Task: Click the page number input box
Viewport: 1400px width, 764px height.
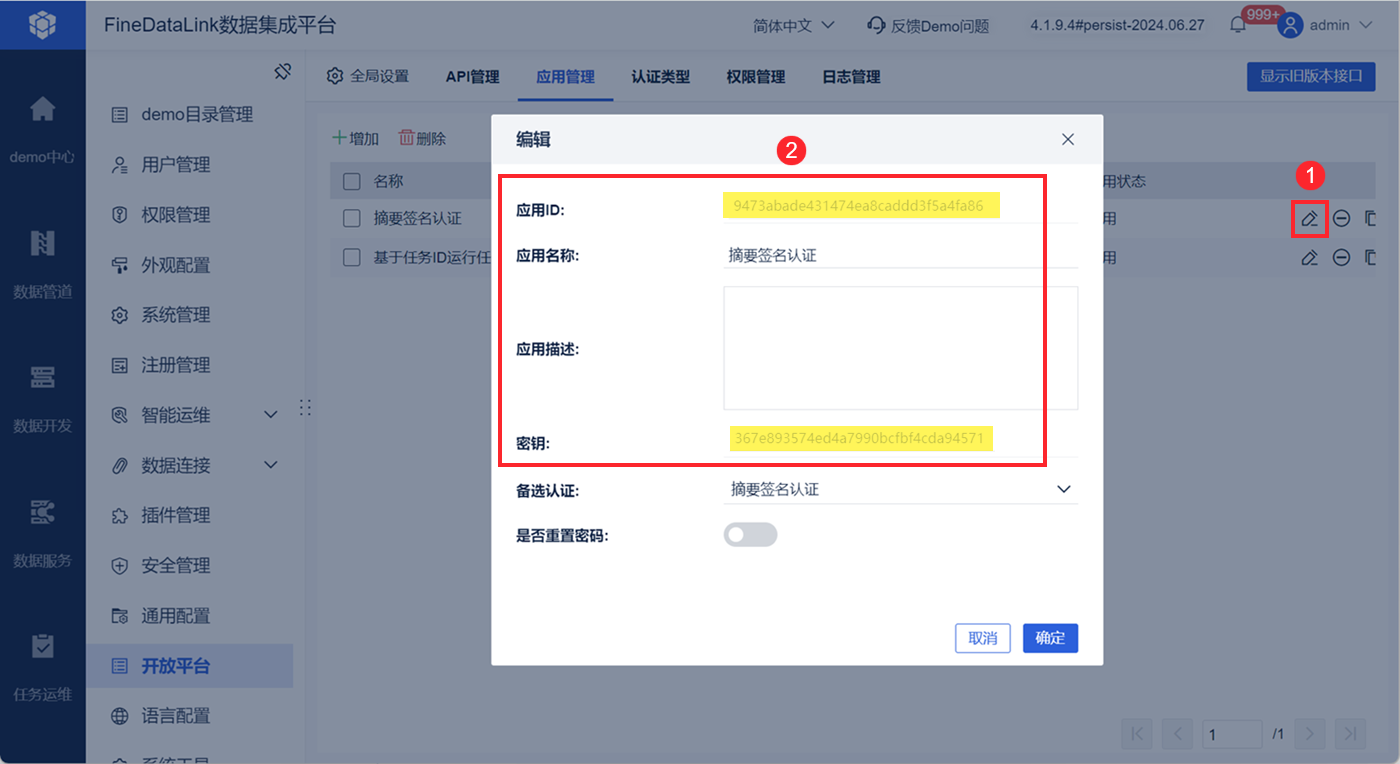Action: (x=1233, y=734)
